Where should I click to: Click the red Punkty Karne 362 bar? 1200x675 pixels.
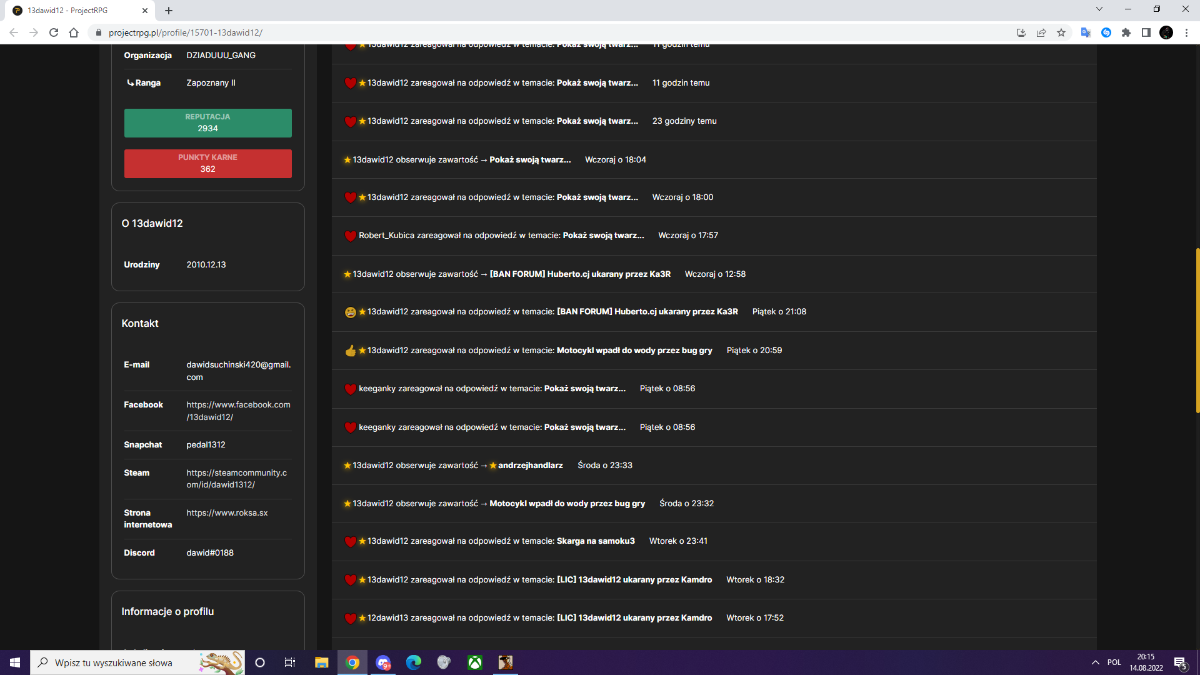(208, 163)
